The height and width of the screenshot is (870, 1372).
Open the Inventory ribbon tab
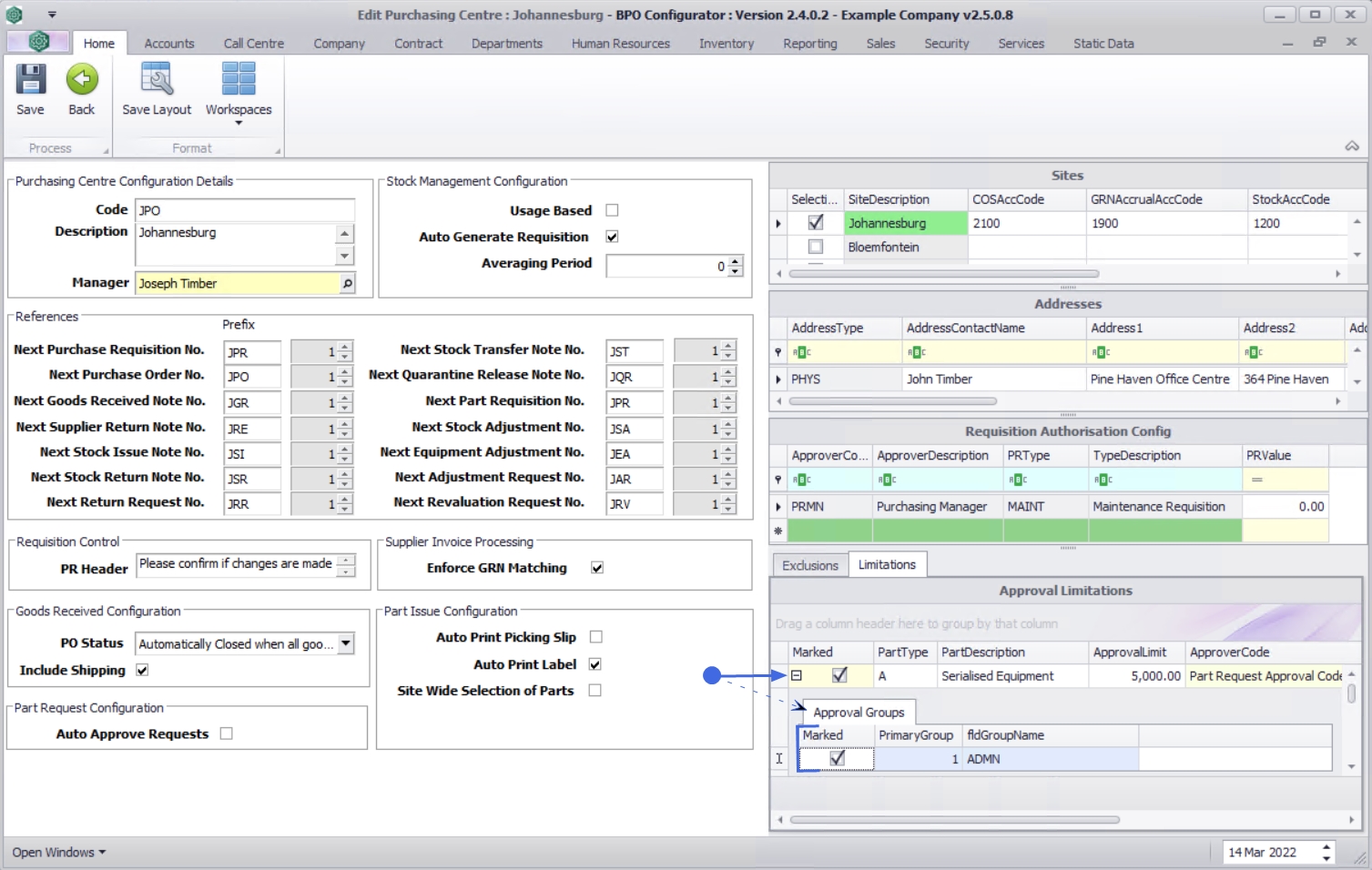click(726, 44)
